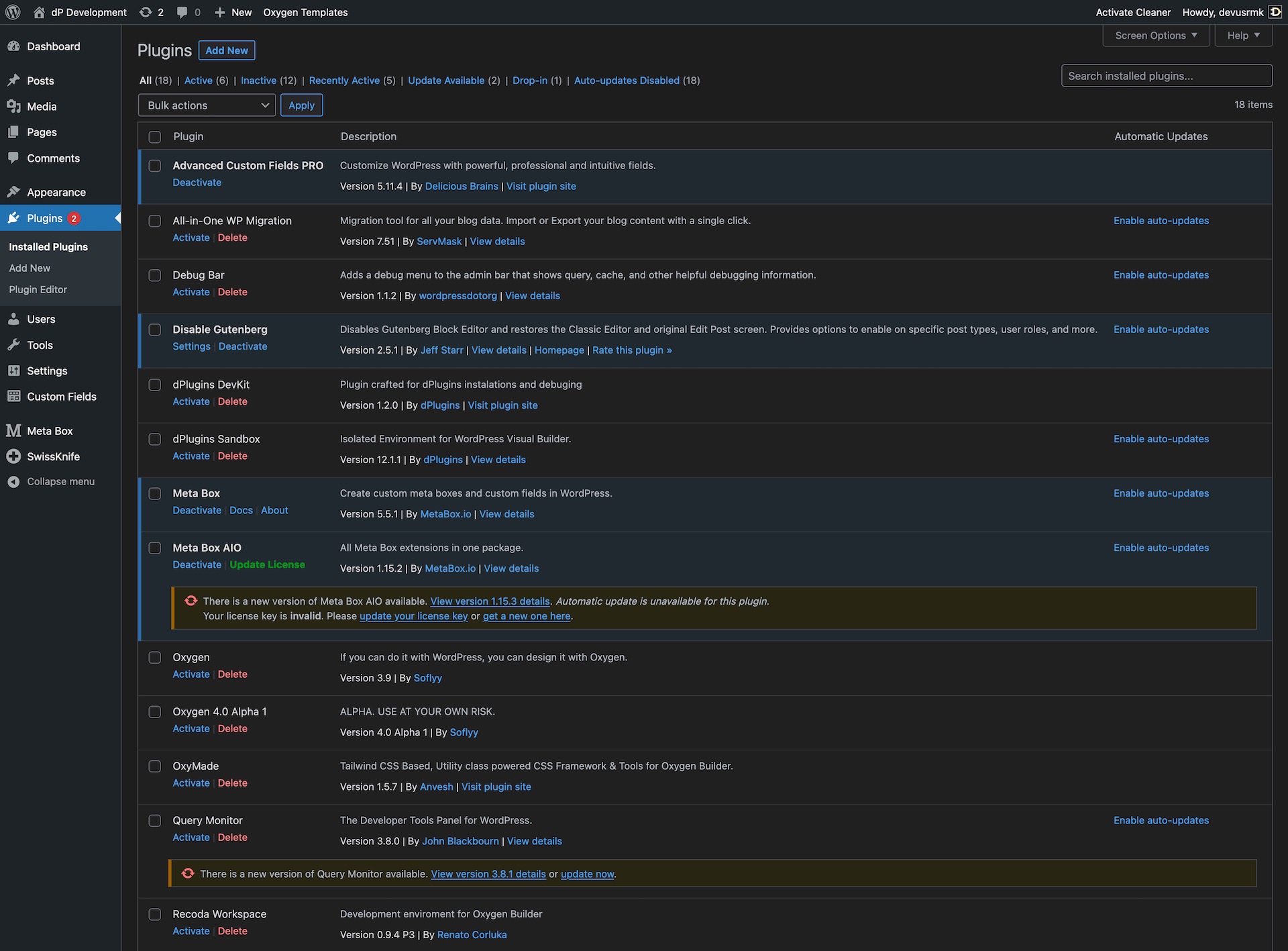Click update now link for Query Monitor

pos(587,874)
